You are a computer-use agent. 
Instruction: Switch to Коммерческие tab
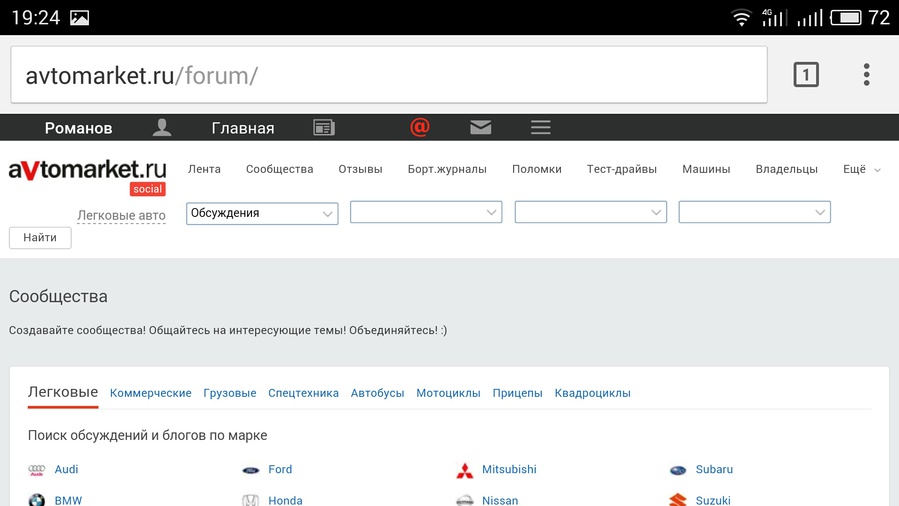151,393
